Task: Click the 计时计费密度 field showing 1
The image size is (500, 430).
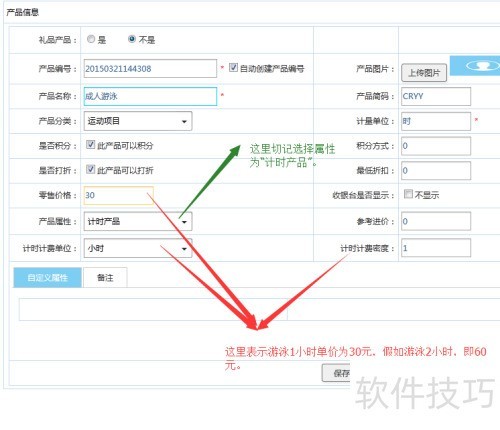Action: pos(436,248)
